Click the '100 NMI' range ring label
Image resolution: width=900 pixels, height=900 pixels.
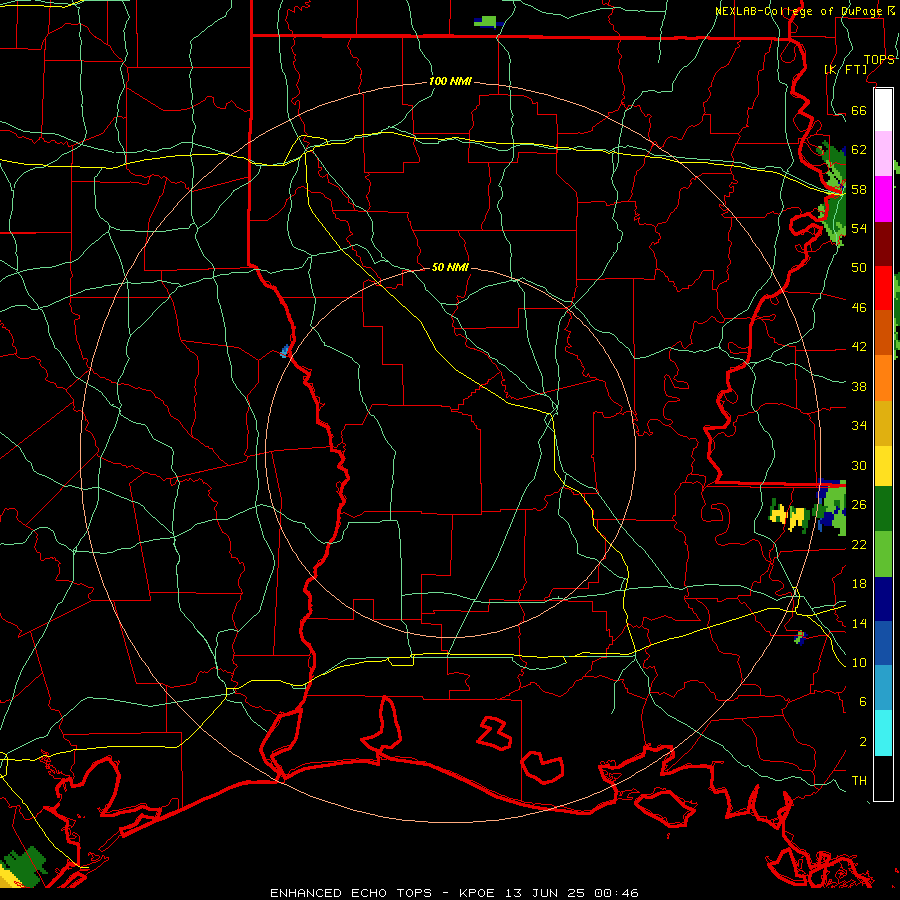(x=450, y=81)
